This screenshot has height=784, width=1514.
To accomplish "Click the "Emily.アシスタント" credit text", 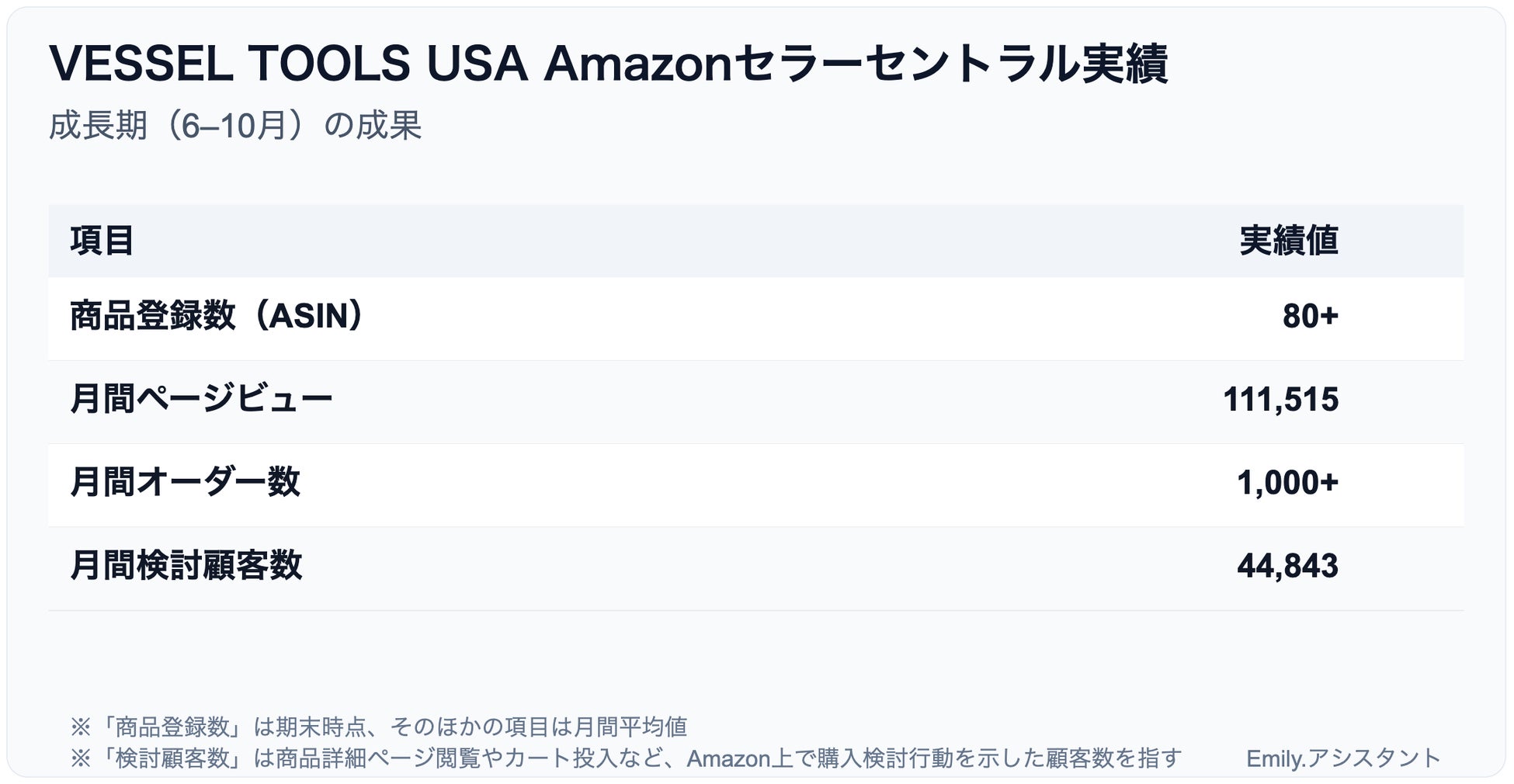I will click(x=1343, y=758).
